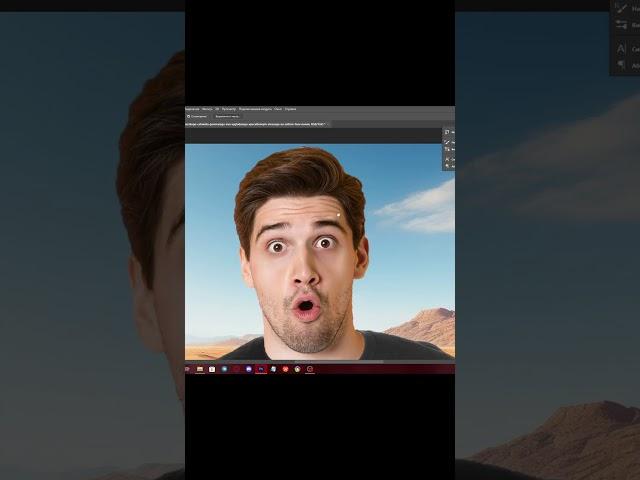Open the Справка menu
Viewport: 640px width, 480px height.
pos(290,109)
